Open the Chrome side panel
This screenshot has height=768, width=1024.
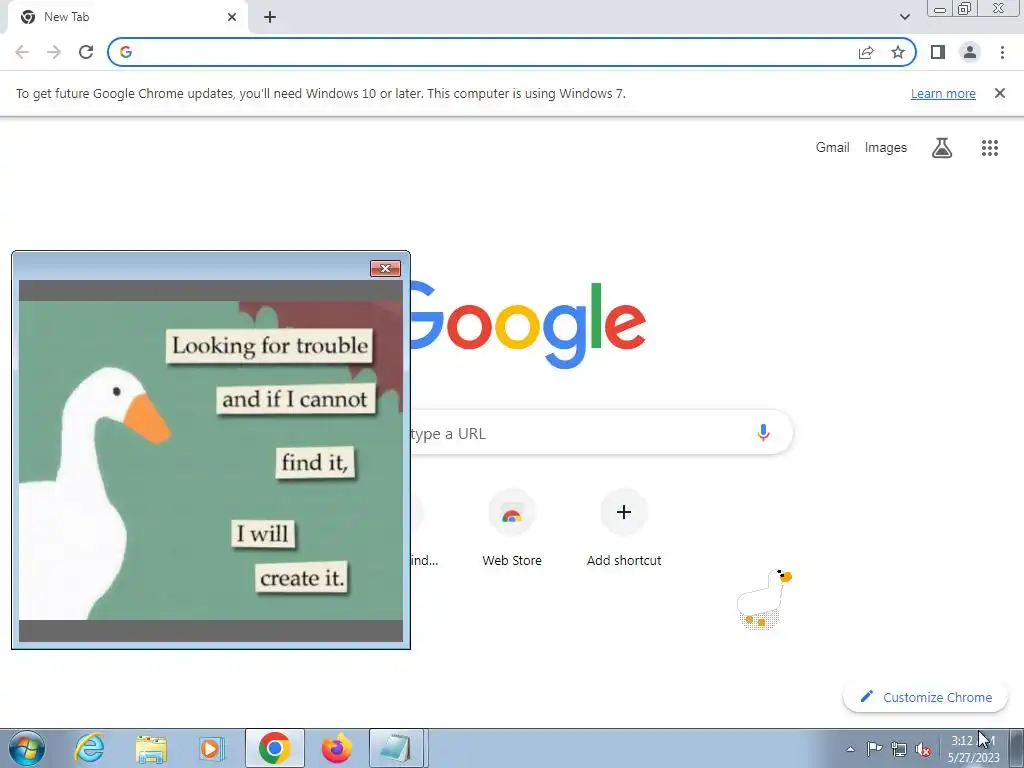coord(938,52)
